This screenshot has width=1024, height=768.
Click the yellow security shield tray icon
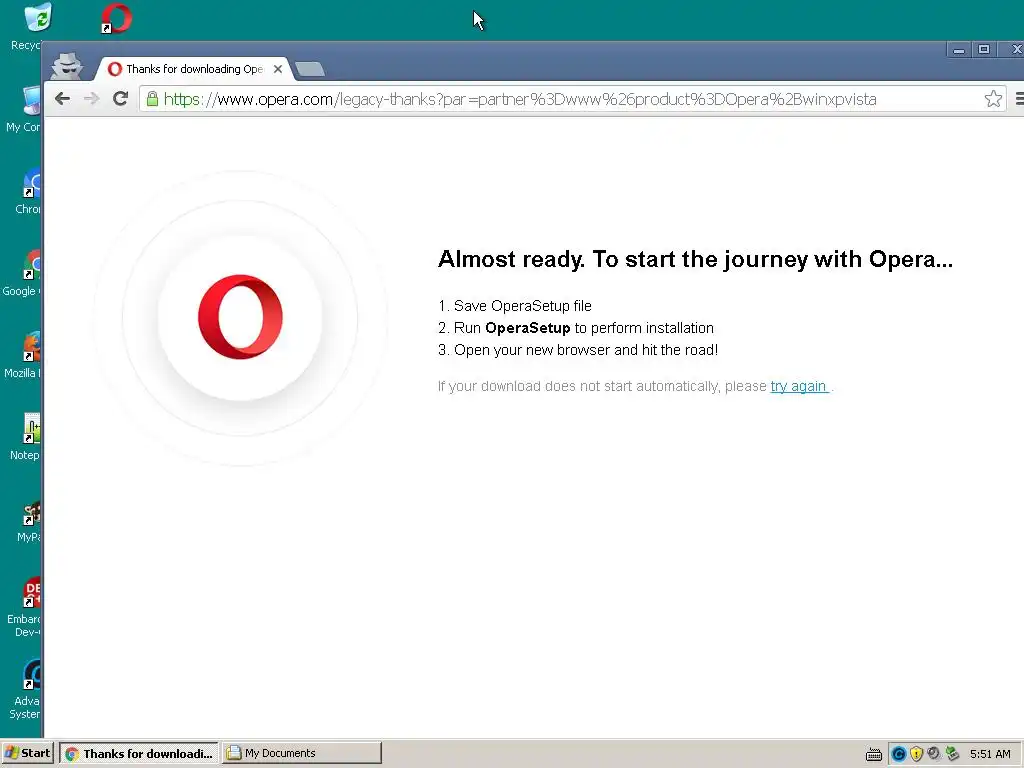tap(916, 754)
